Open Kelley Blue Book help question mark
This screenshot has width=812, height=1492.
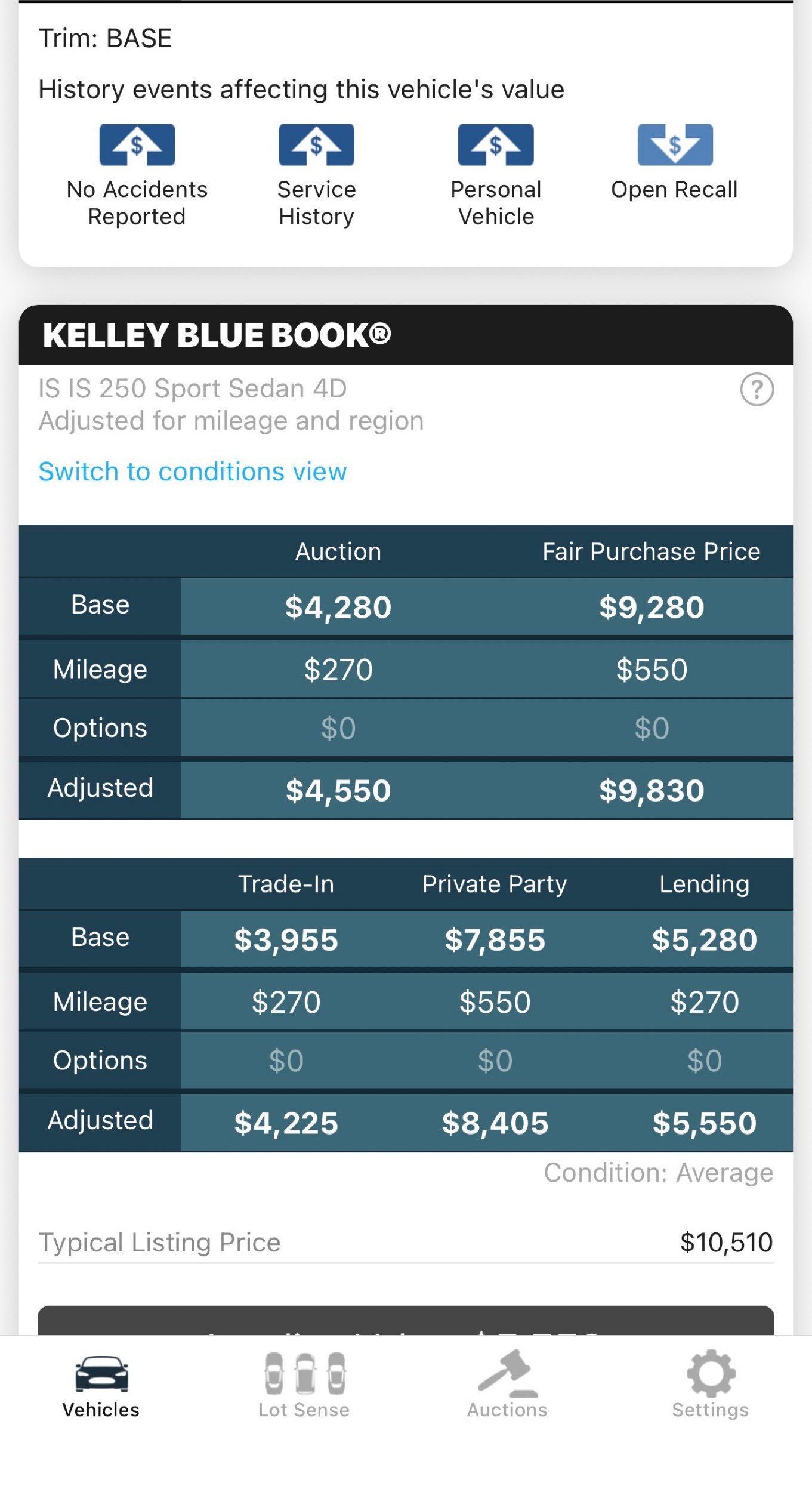757,390
